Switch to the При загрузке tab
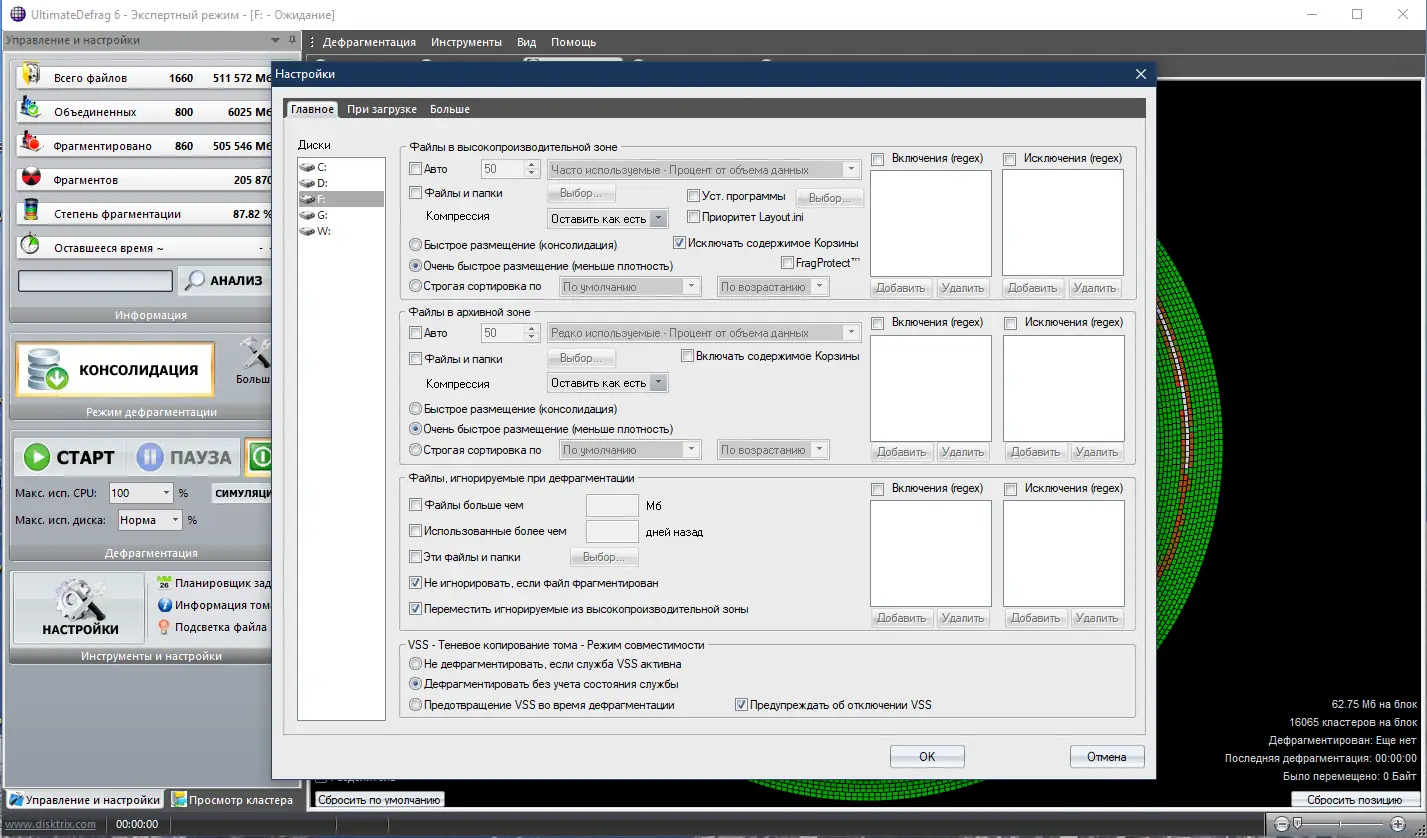 point(383,109)
